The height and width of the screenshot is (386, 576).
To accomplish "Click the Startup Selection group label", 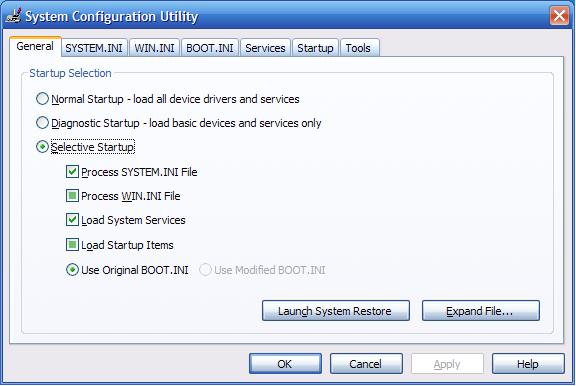I will click(x=70, y=73).
